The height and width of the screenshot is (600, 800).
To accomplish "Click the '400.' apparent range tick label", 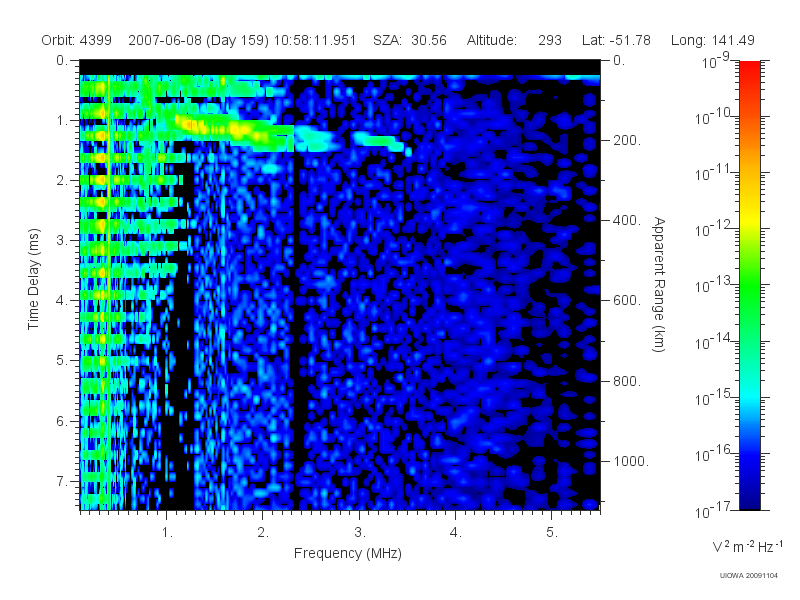I will pyautogui.click(x=627, y=220).
